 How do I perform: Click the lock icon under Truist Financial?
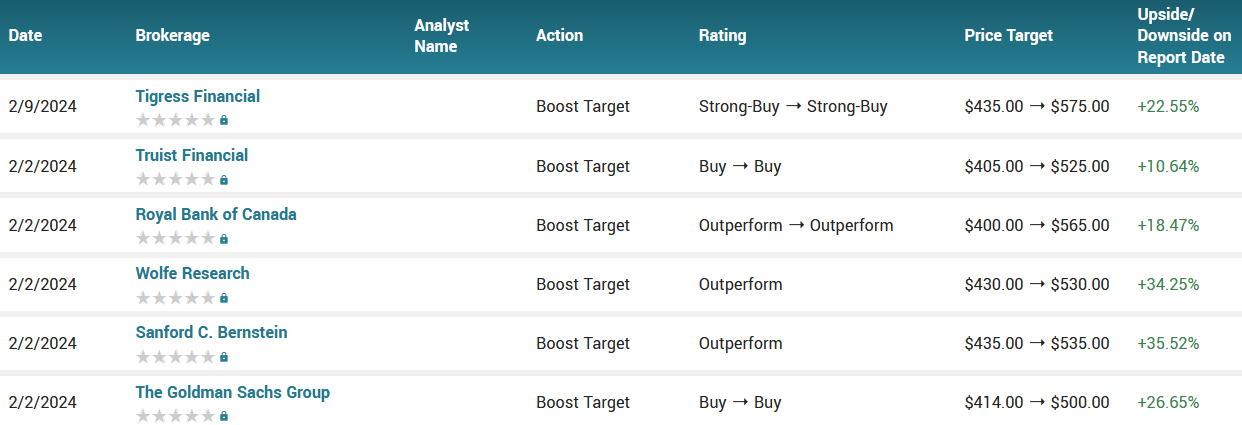(x=224, y=180)
